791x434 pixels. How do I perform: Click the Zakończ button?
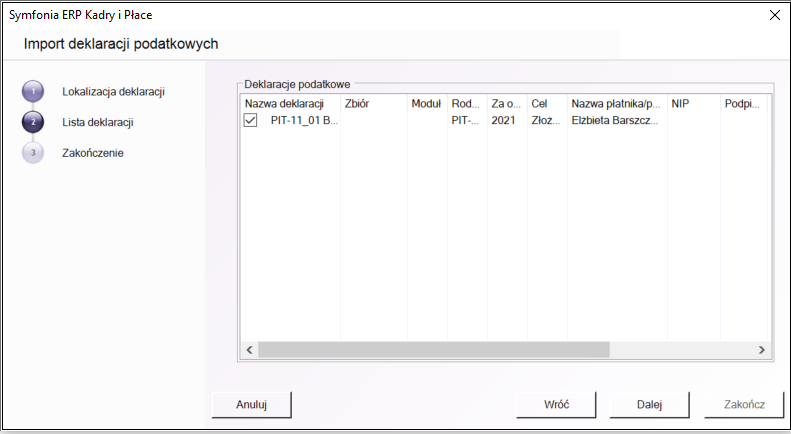[x=744, y=404]
